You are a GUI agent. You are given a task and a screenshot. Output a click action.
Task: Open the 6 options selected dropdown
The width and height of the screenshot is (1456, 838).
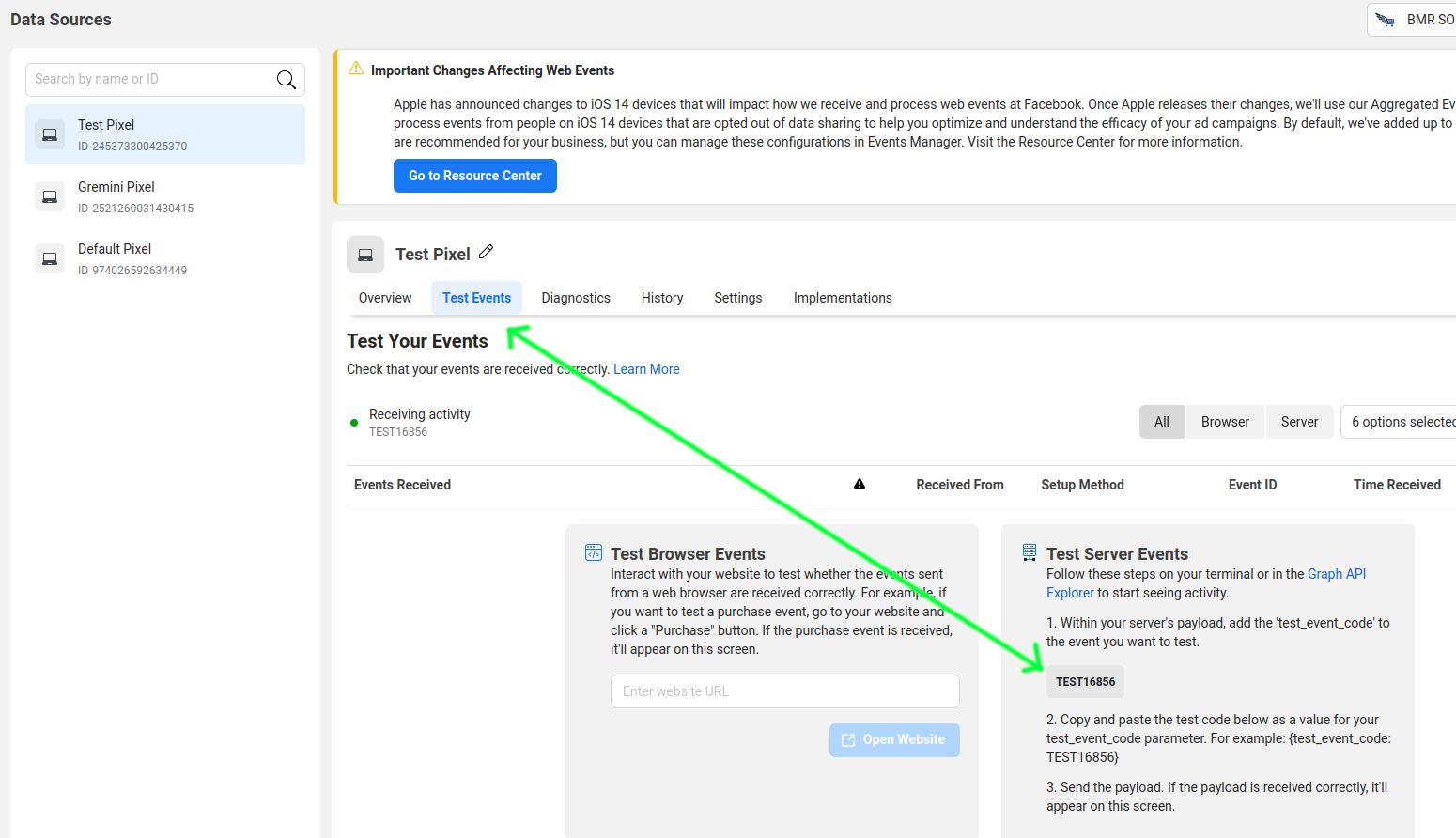click(1399, 422)
